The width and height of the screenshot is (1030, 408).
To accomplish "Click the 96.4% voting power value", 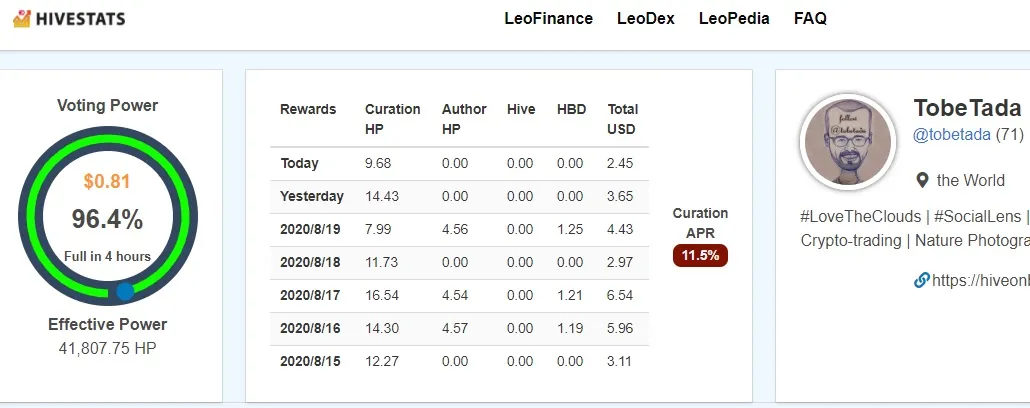I will 107,219.
